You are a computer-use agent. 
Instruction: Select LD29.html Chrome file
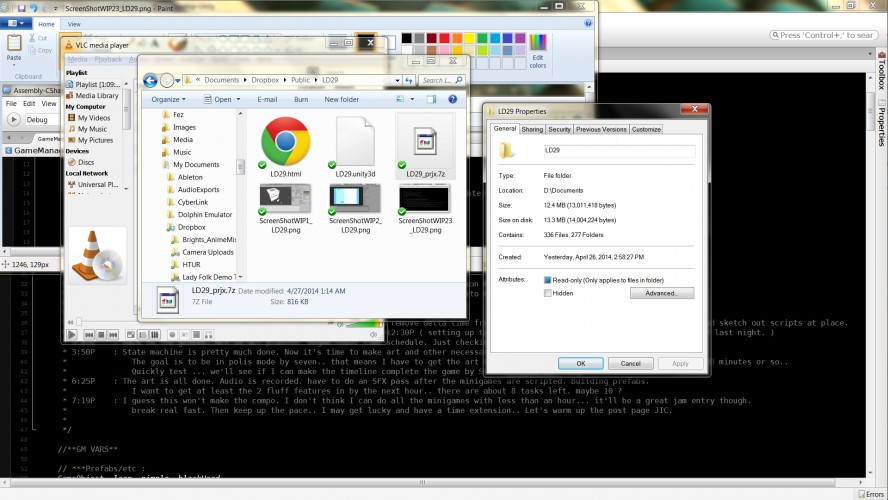click(285, 147)
